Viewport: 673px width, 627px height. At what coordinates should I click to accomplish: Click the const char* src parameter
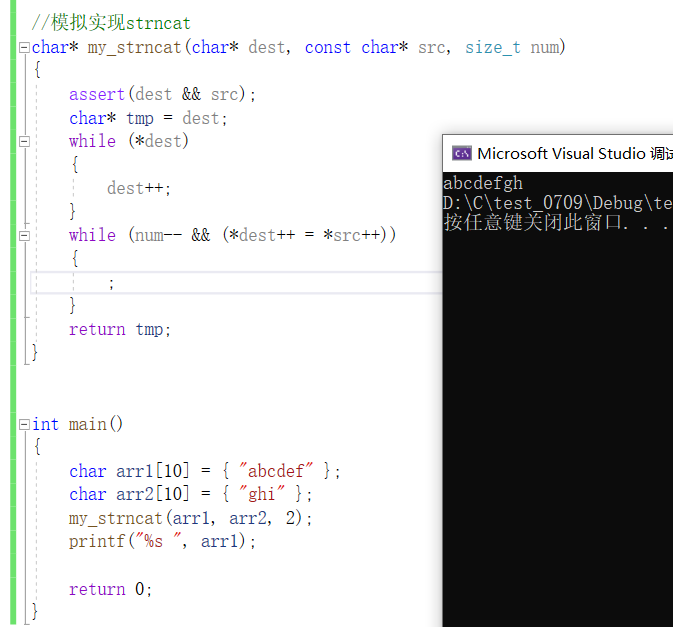point(377,47)
